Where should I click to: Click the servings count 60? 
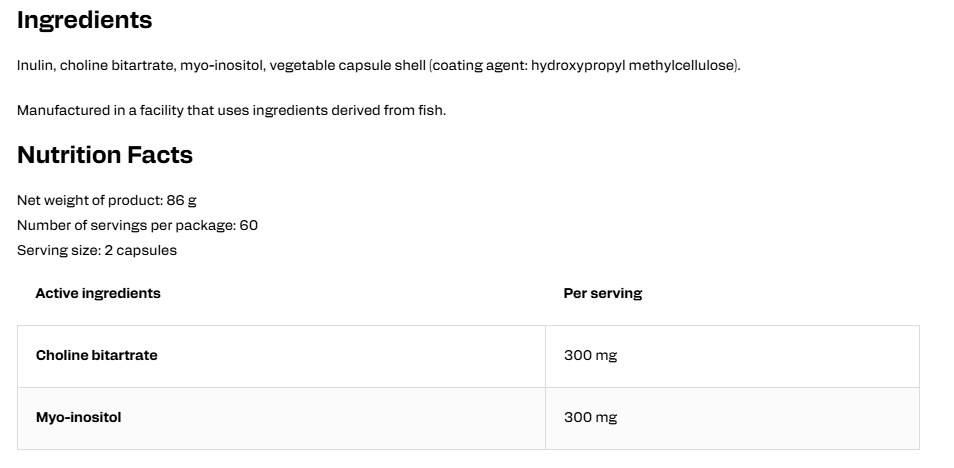248,226
